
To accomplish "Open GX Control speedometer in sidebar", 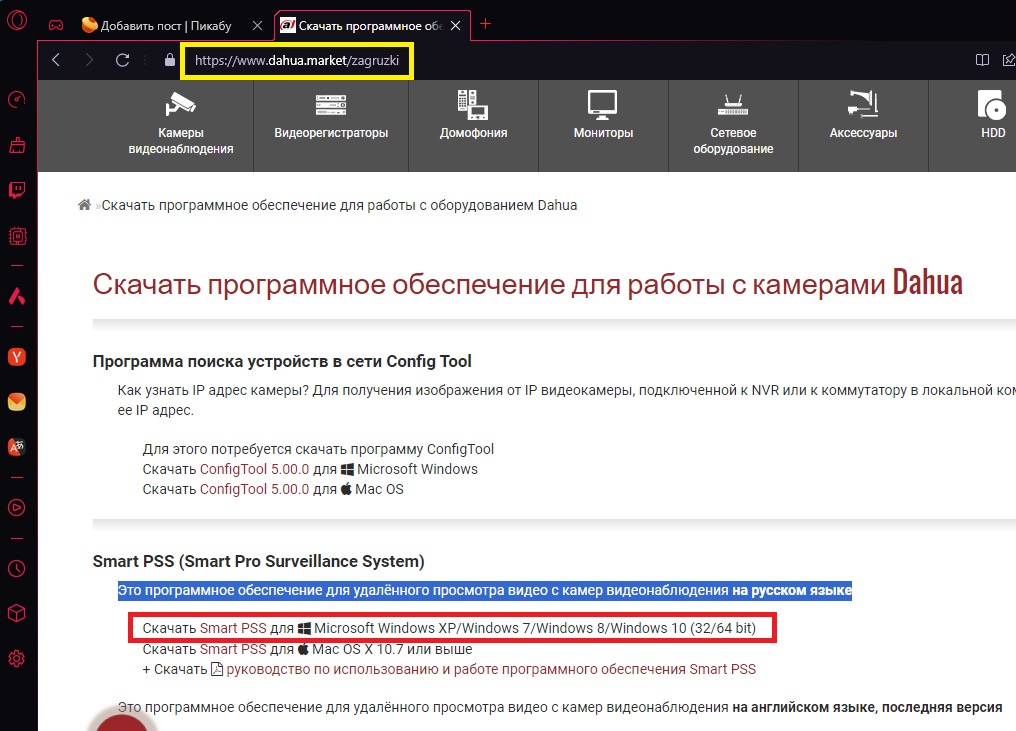I will coord(17,99).
